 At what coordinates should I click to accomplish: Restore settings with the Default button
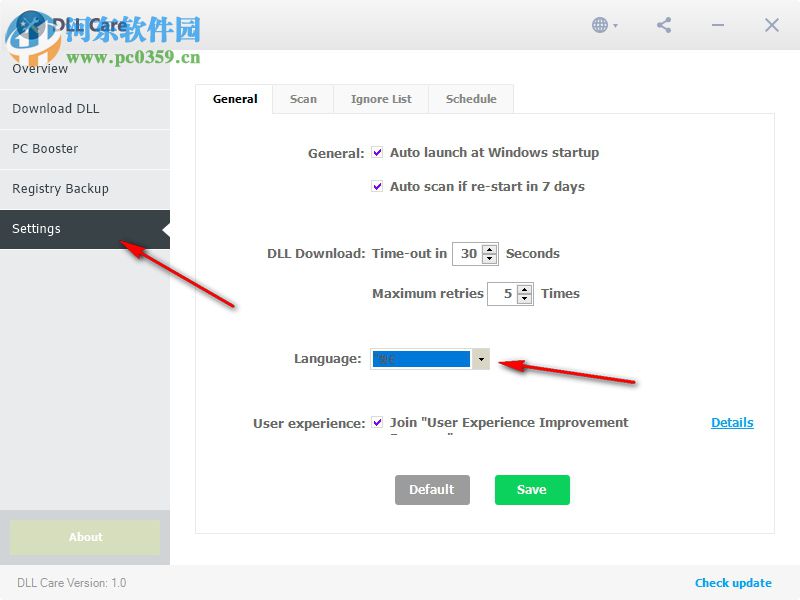432,490
